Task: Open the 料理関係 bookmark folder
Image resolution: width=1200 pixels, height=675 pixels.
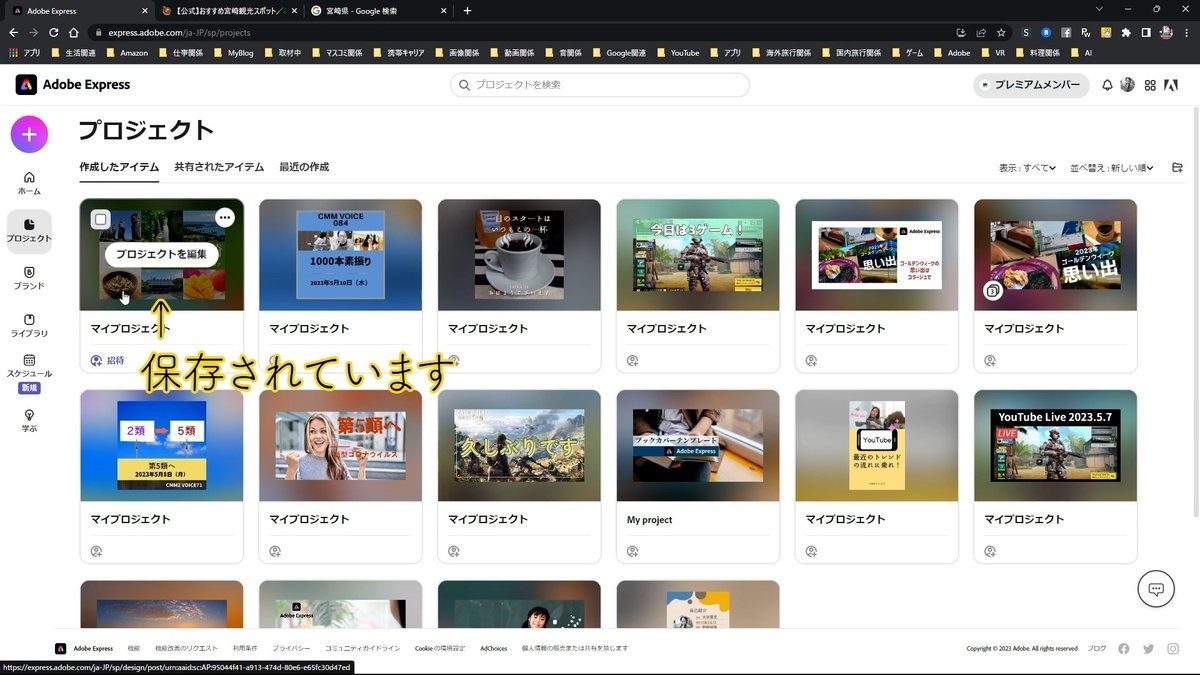Action: pos(1037,53)
